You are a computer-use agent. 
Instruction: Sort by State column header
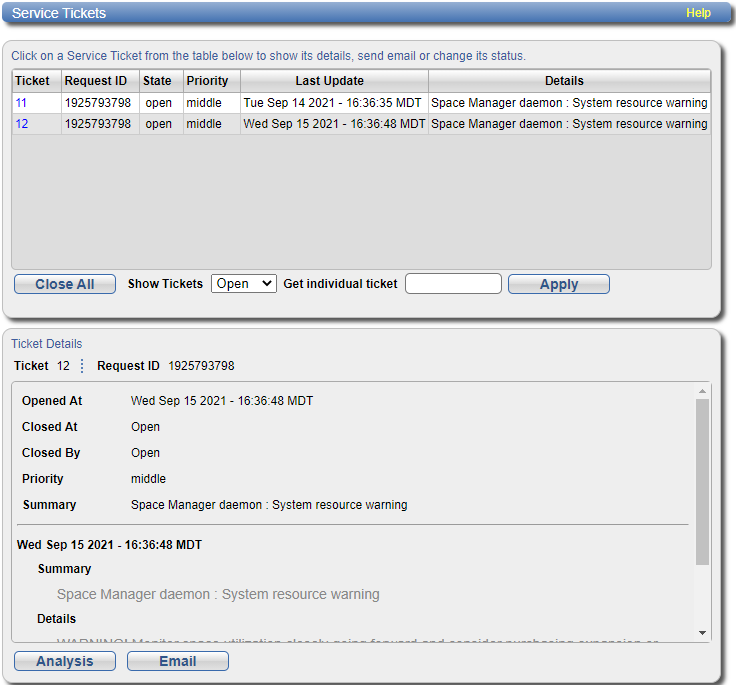coord(157,81)
